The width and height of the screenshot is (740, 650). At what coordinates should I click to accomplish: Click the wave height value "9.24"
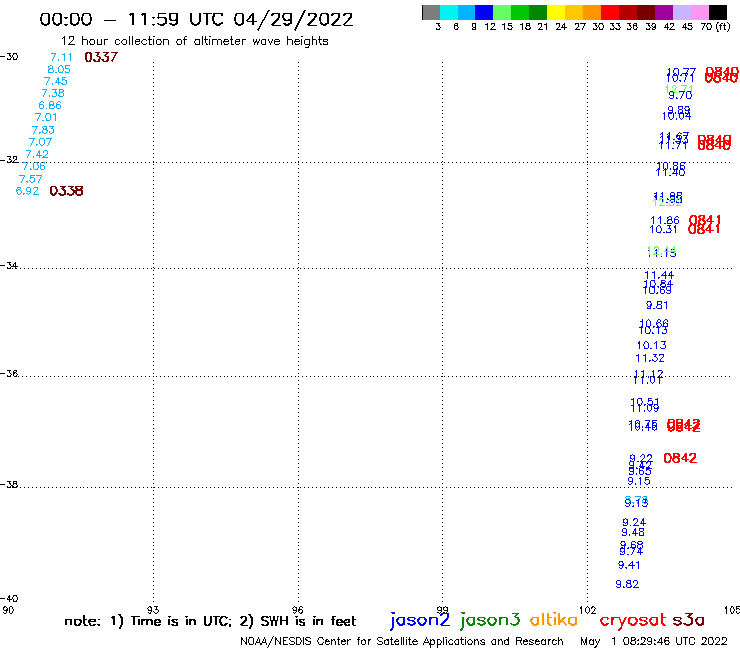634,523
